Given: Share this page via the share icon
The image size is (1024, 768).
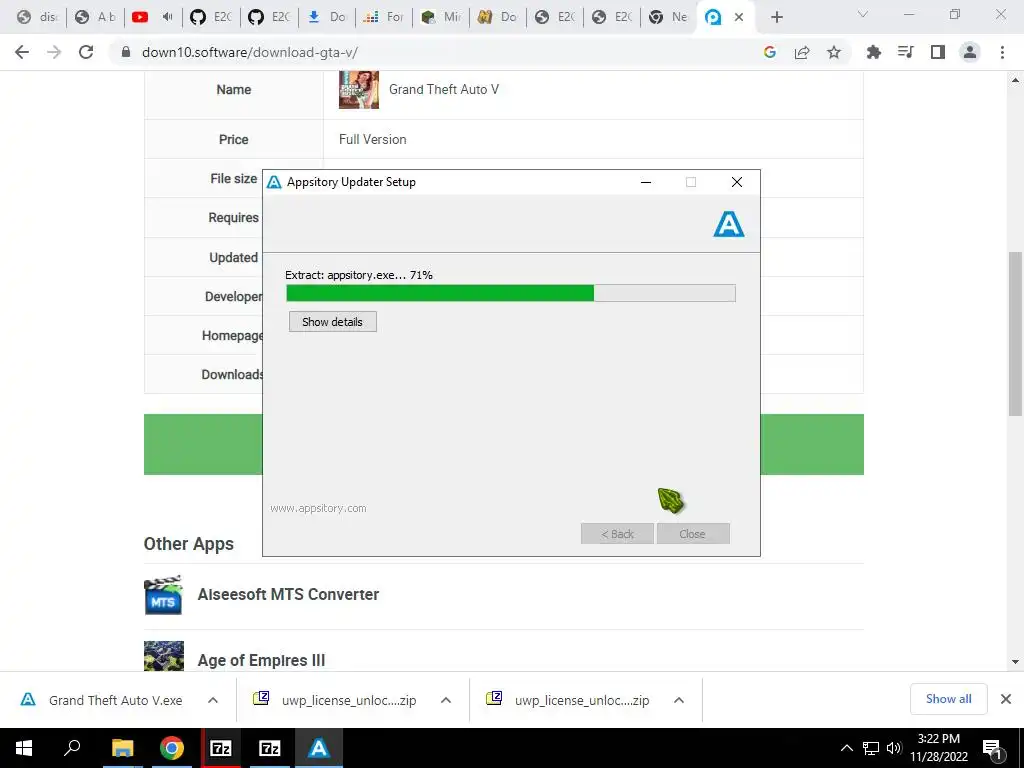Looking at the screenshot, I should (802, 52).
